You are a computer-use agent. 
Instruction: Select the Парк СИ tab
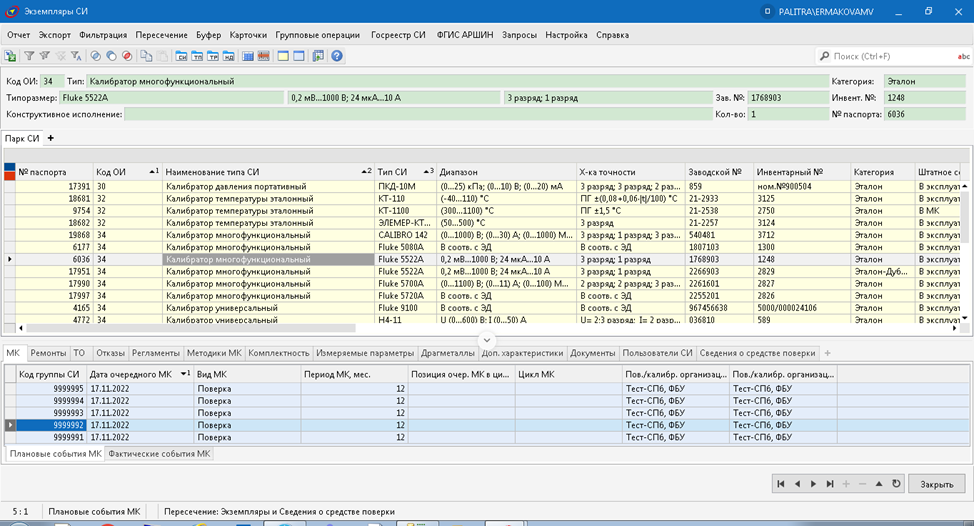22,138
